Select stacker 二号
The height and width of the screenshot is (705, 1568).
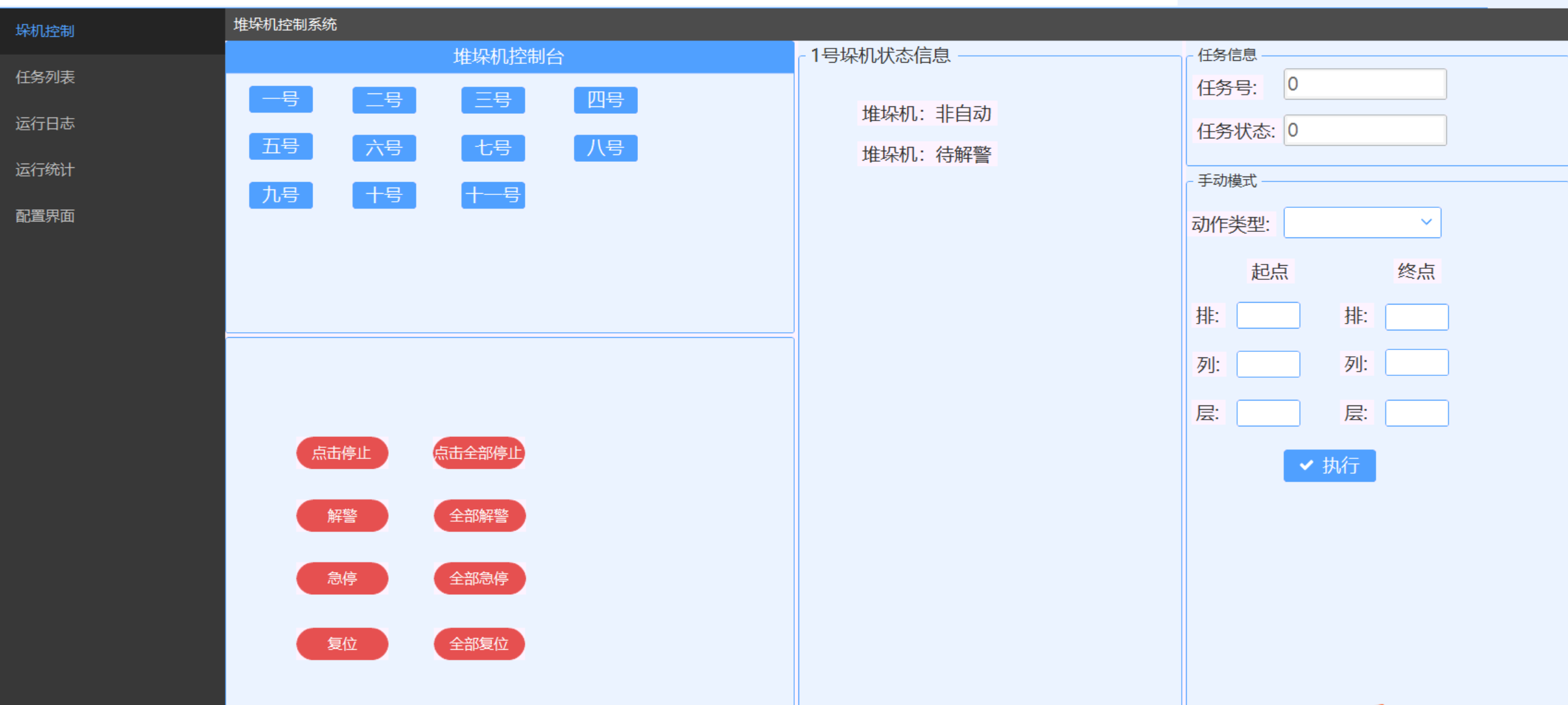[384, 100]
